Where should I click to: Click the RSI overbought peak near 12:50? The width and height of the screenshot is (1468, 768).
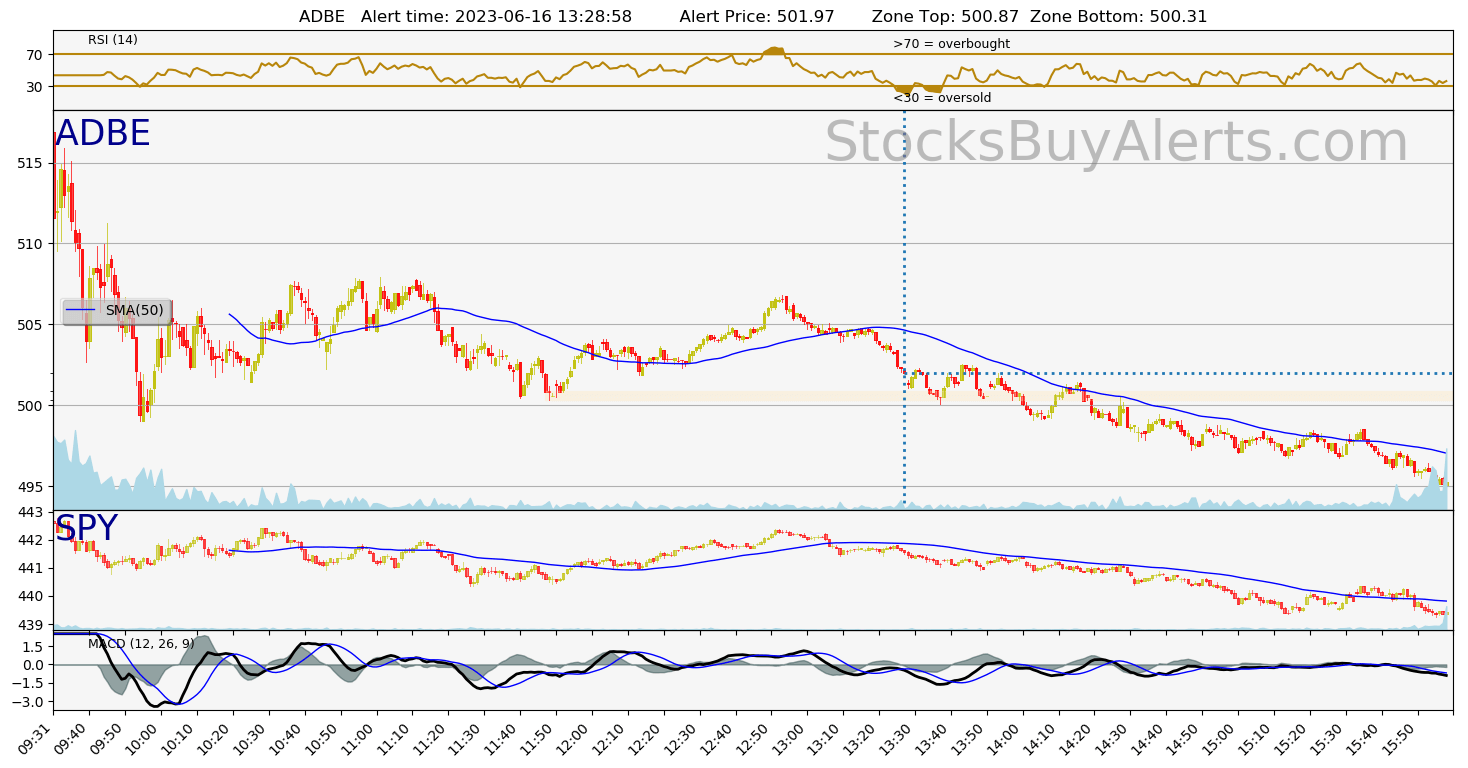point(774,50)
